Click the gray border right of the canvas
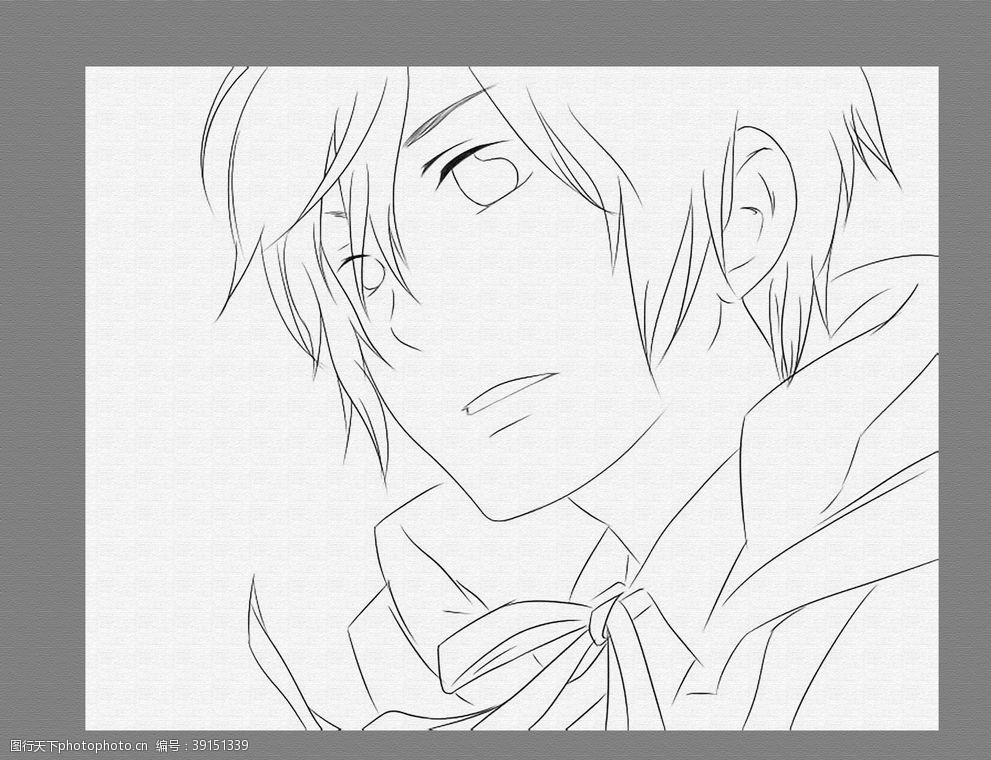Viewport: 991px width, 760px height. (964, 400)
